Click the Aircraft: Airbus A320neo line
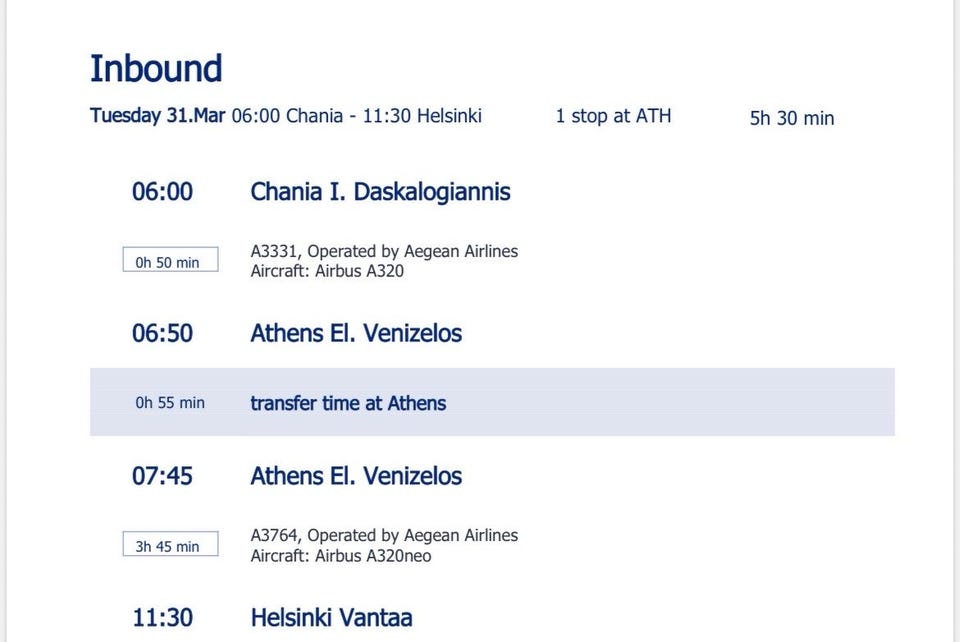 (341, 556)
